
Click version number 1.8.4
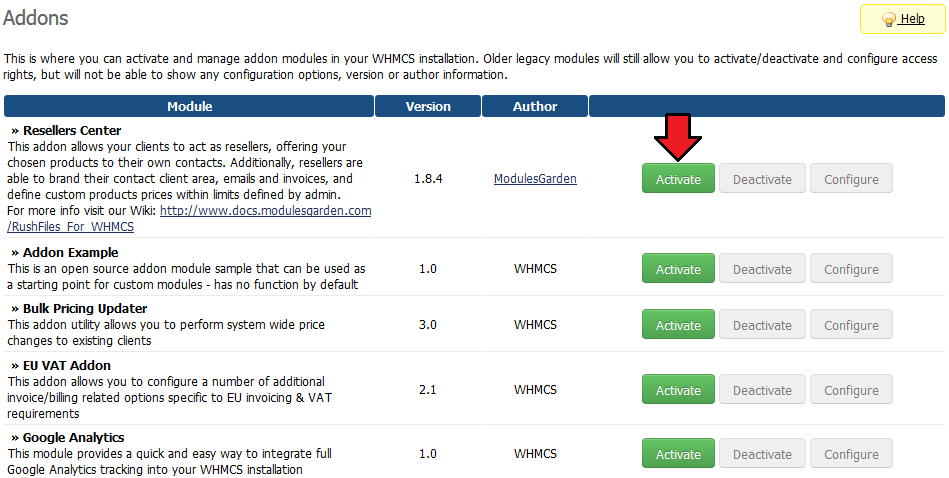(x=428, y=178)
